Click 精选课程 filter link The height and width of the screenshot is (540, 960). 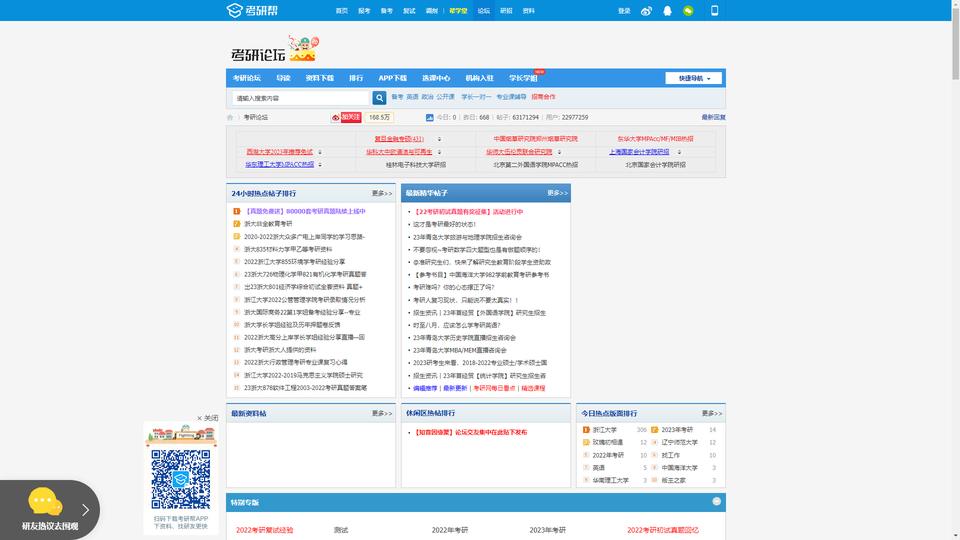pos(533,388)
